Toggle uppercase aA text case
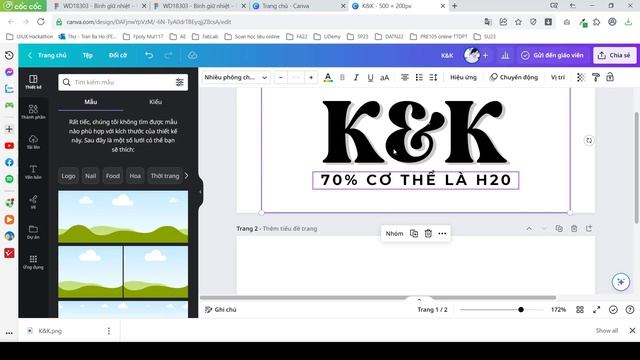The width and height of the screenshot is (640, 360). (x=384, y=77)
